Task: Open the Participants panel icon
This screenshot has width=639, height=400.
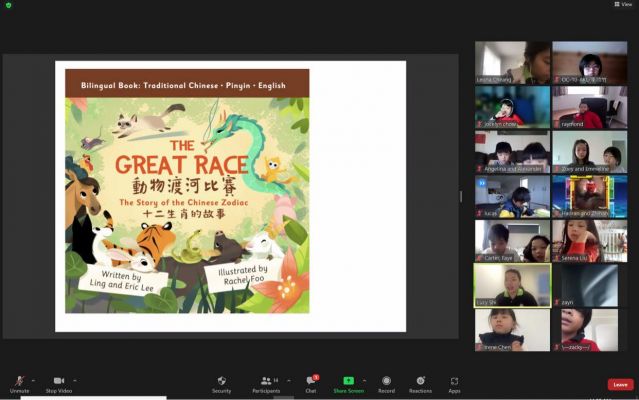Action: tap(266, 380)
